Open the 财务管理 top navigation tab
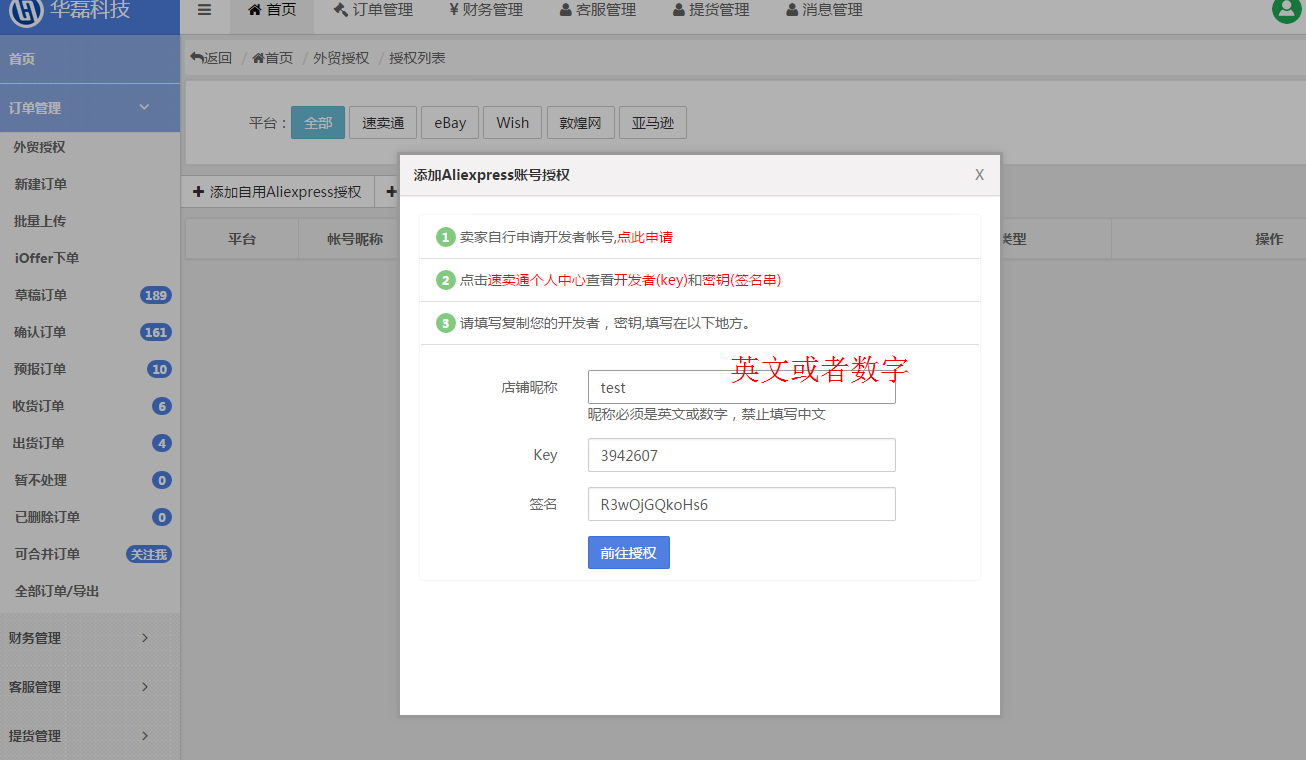 (486, 10)
